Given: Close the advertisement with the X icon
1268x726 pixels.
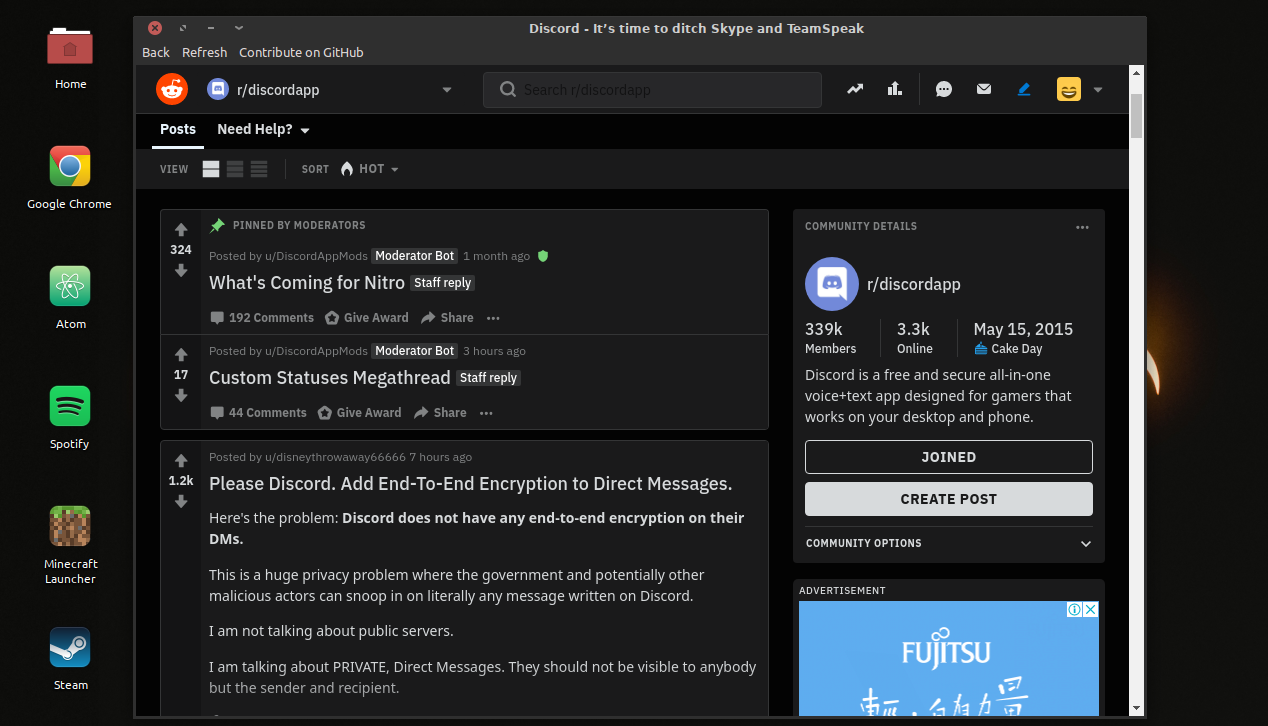Looking at the screenshot, I should click(1091, 609).
